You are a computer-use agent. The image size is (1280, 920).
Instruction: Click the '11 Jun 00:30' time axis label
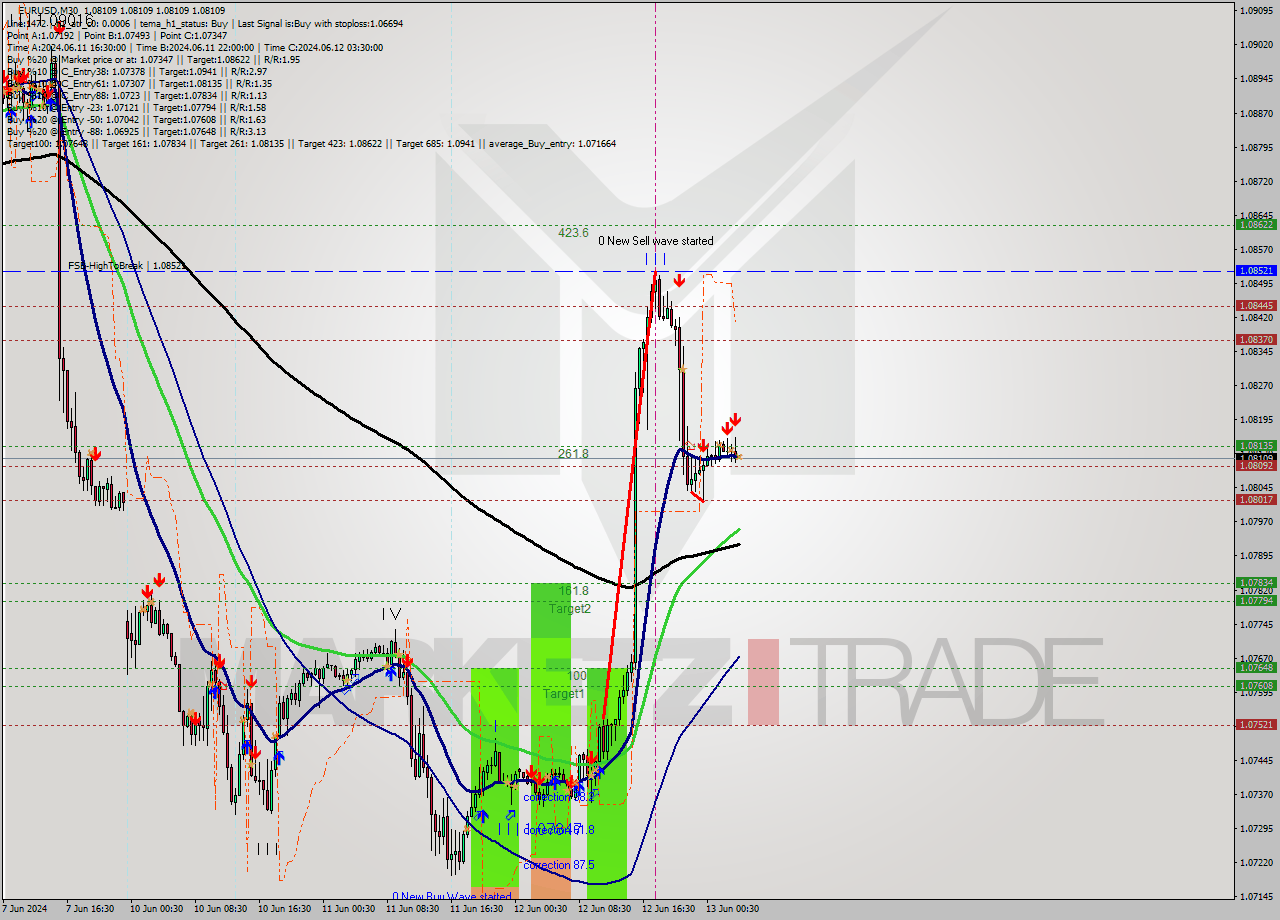point(348,909)
